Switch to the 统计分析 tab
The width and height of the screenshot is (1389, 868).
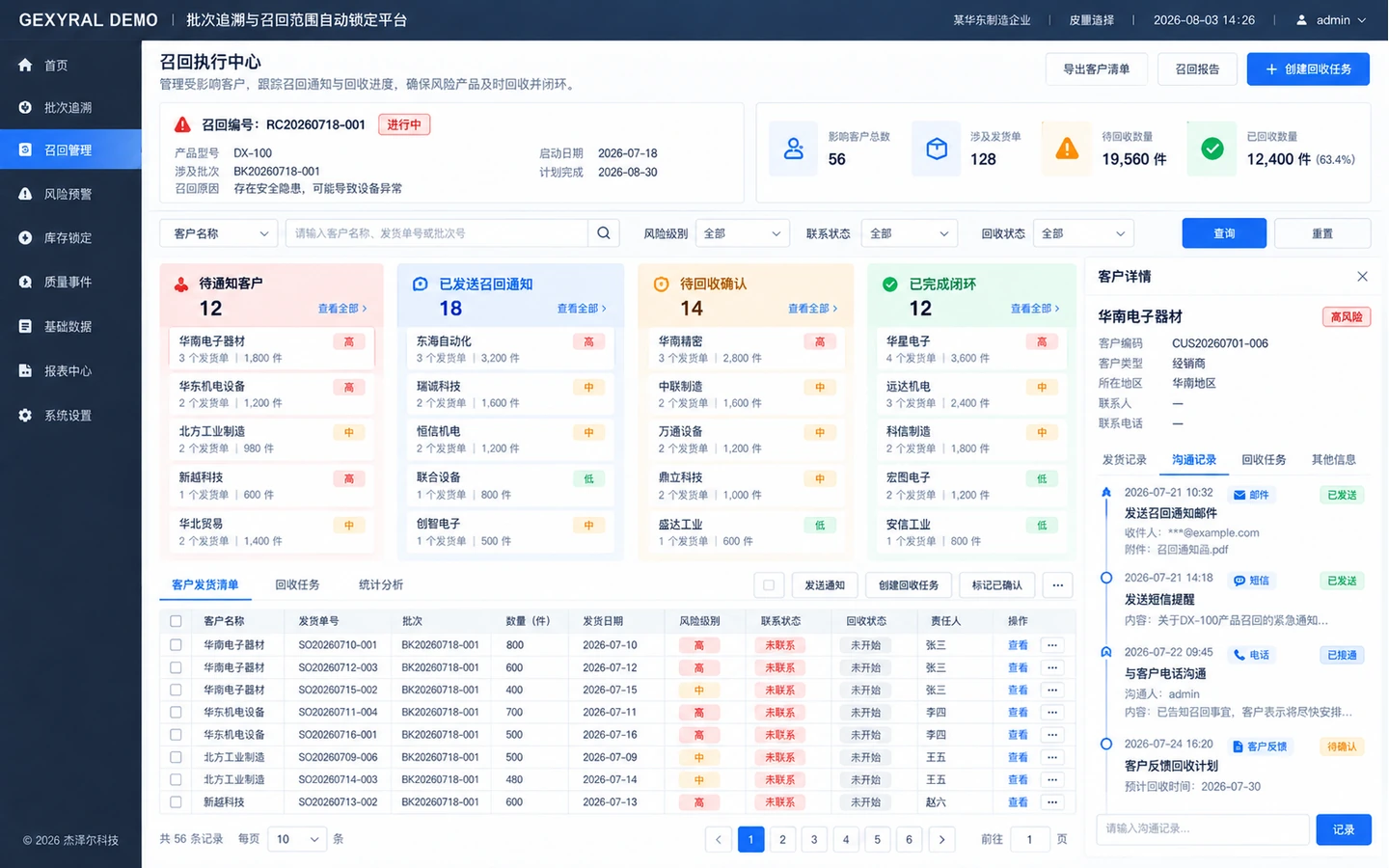(x=381, y=585)
